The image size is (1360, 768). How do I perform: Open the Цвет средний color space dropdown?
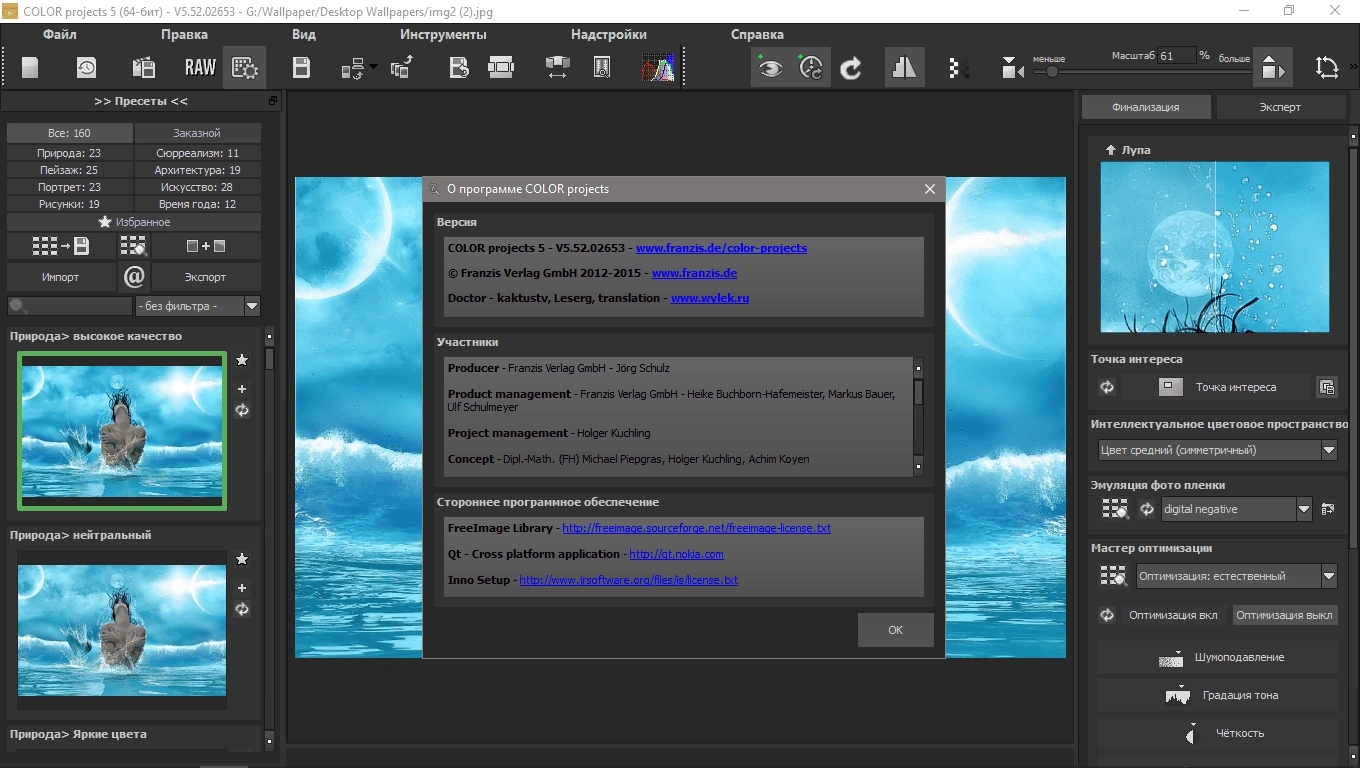point(1217,450)
